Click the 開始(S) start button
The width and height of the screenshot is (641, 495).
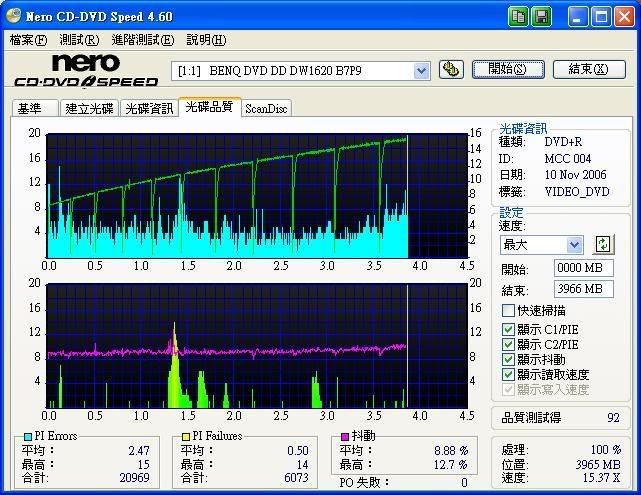click(x=508, y=69)
